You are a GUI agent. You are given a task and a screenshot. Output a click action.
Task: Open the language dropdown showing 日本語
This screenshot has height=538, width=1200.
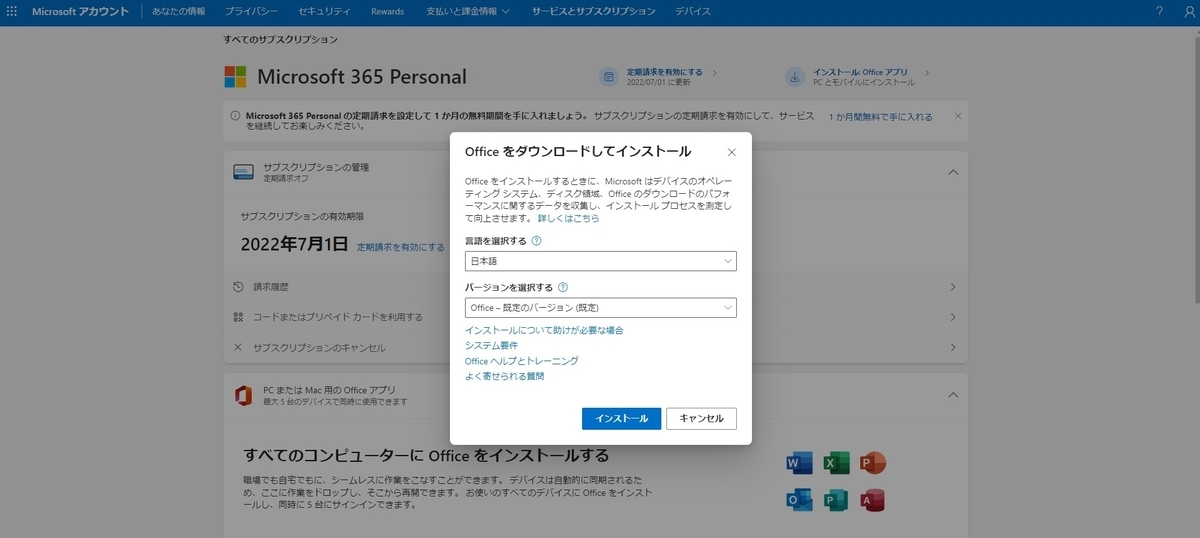pos(601,261)
